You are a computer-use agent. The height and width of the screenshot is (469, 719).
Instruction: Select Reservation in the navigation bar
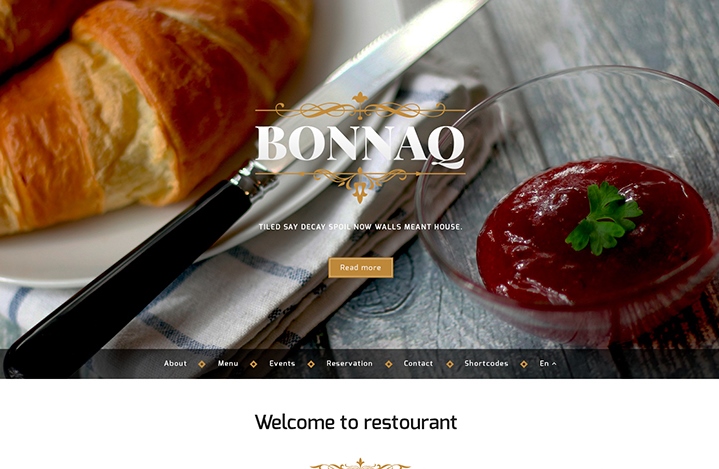coord(349,363)
